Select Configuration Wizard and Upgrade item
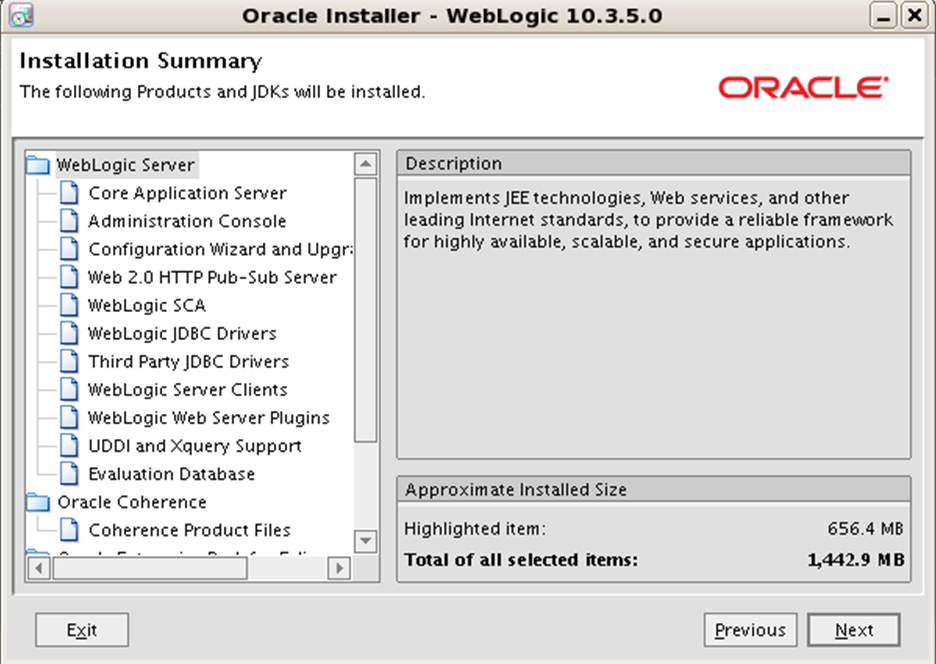This screenshot has height=664, width=936. tap(220, 249)
